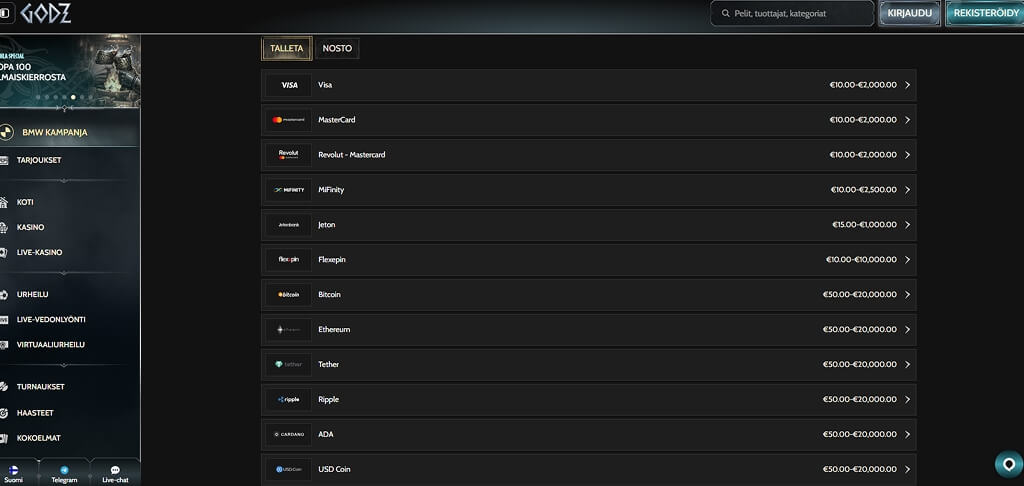Open the floating chat bubble icon
This screenshot has width=1024, height=486.
click(1009, 464)
